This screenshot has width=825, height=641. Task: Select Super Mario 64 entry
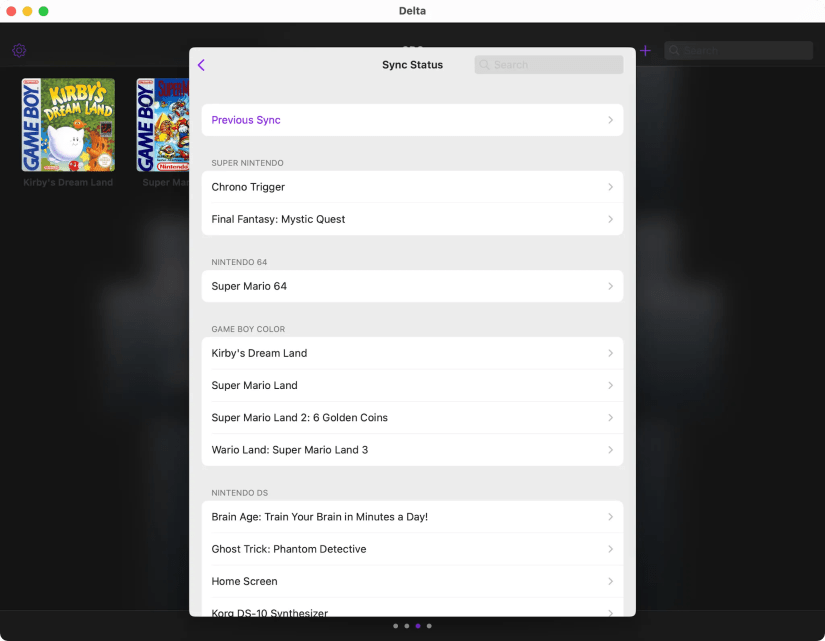pyautogui.click(x=412, y=286)
